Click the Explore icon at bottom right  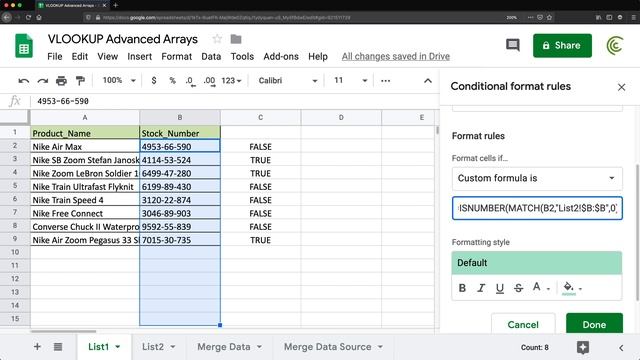(582, 347)
